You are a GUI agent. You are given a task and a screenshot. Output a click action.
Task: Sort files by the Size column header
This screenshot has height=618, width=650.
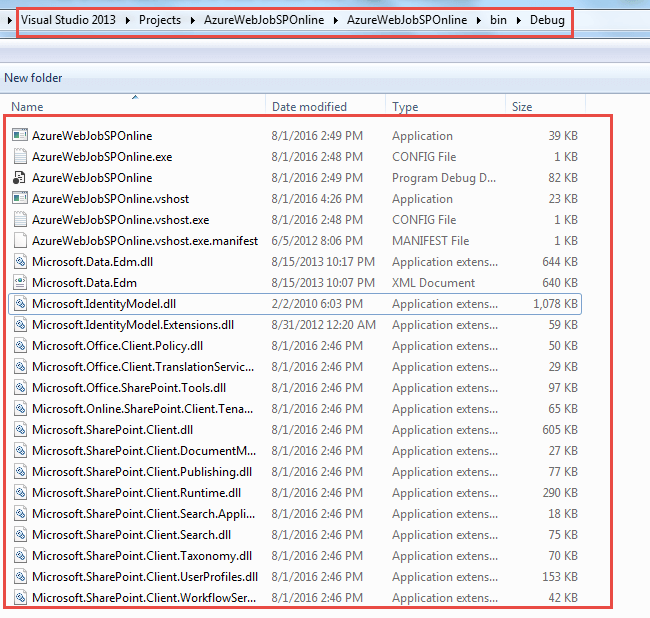(522, 107)
